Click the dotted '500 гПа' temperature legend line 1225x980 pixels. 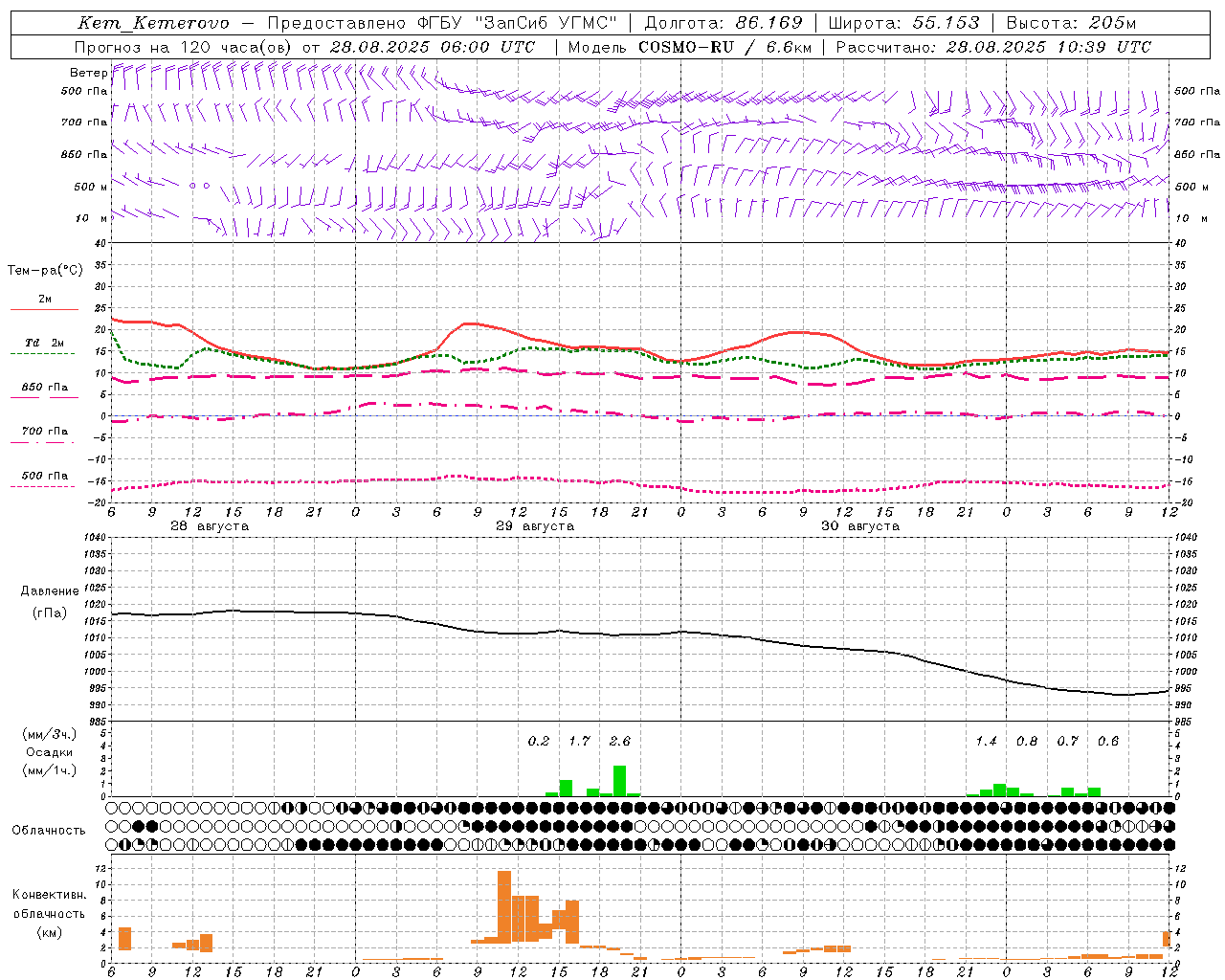click(x=42, y=486)
